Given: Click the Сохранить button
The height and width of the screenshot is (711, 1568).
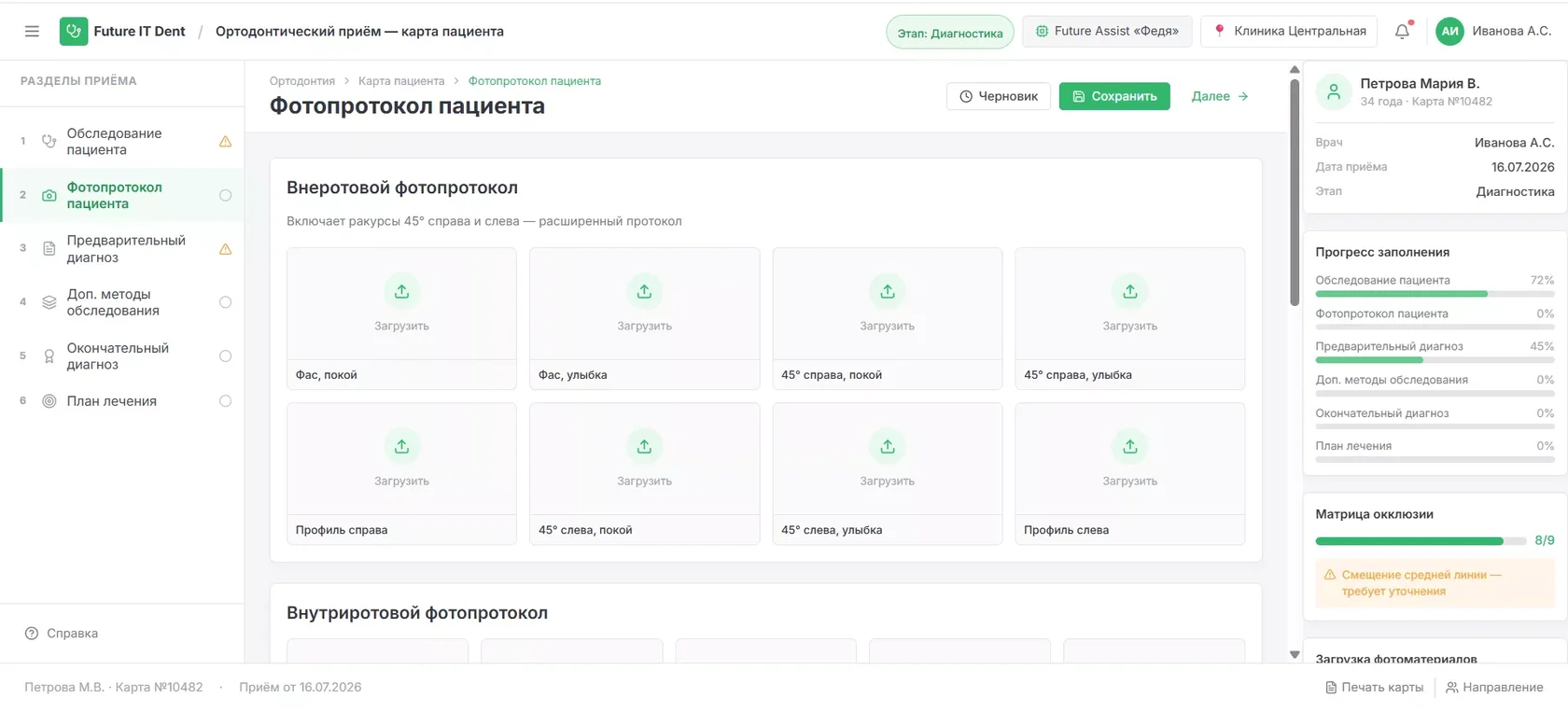Looking at the screenshot, I should [x=1114, y=96].
